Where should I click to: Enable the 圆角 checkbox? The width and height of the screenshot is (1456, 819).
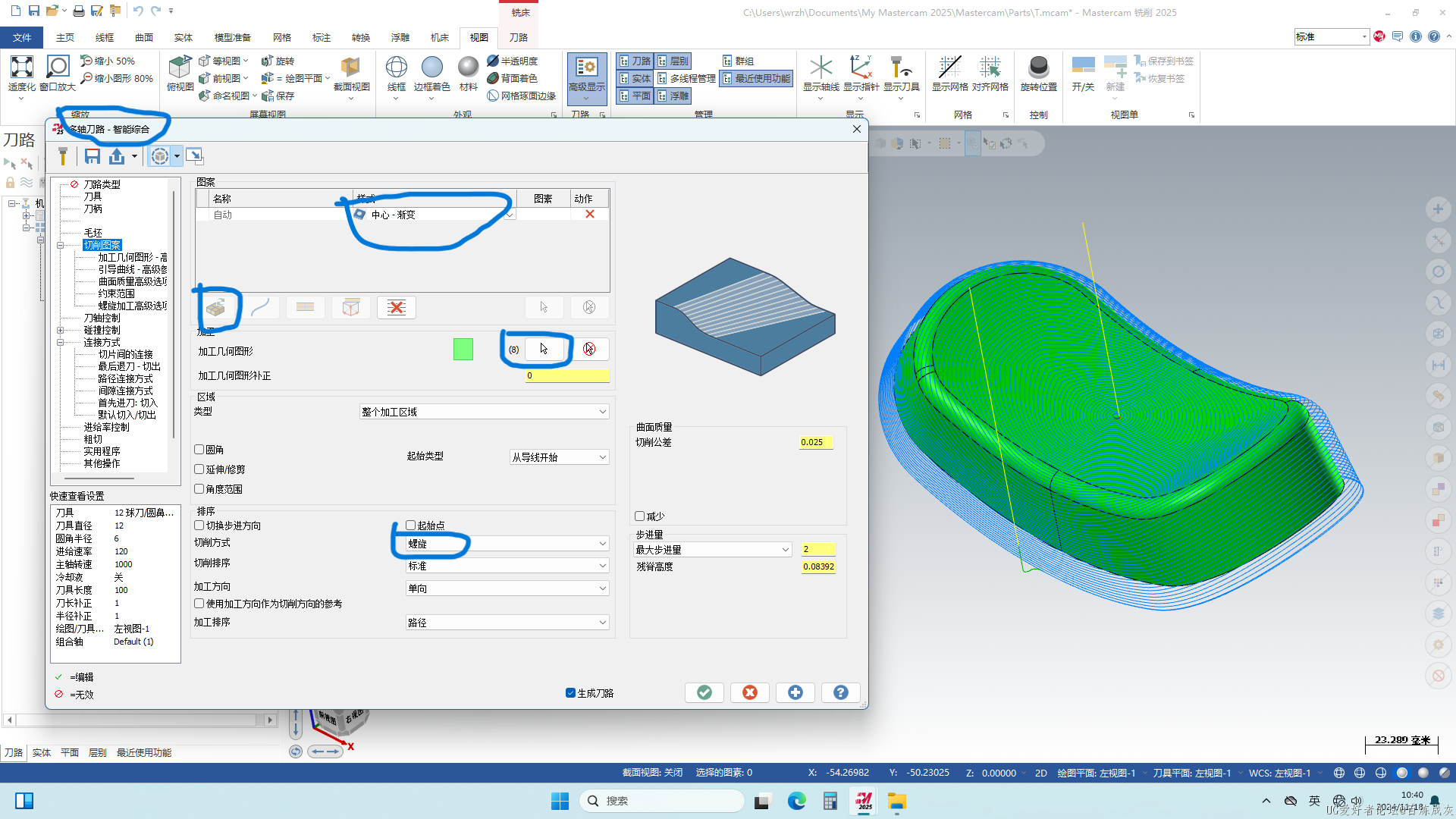point(199,450)
